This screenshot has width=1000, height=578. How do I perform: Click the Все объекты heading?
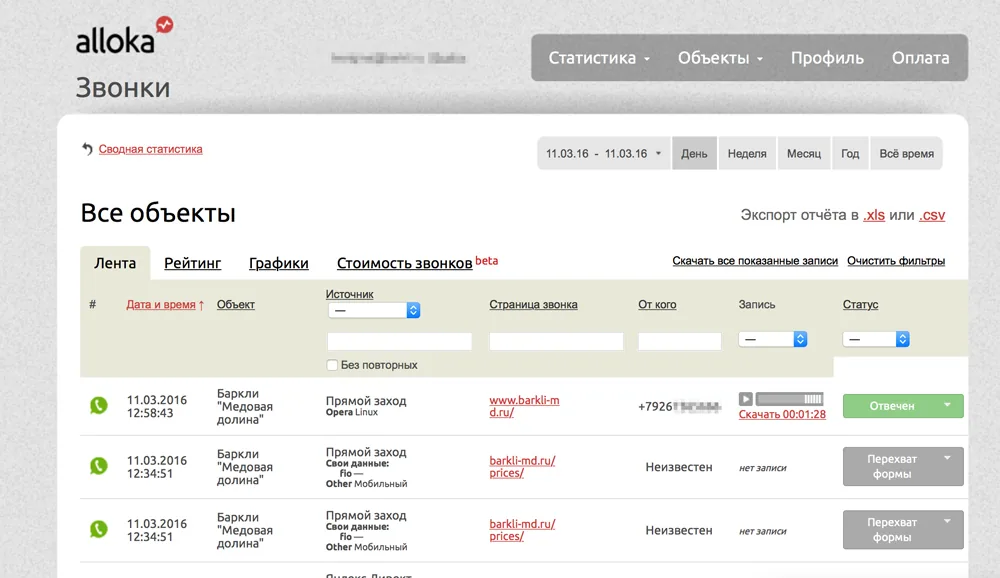coord(158,213)
